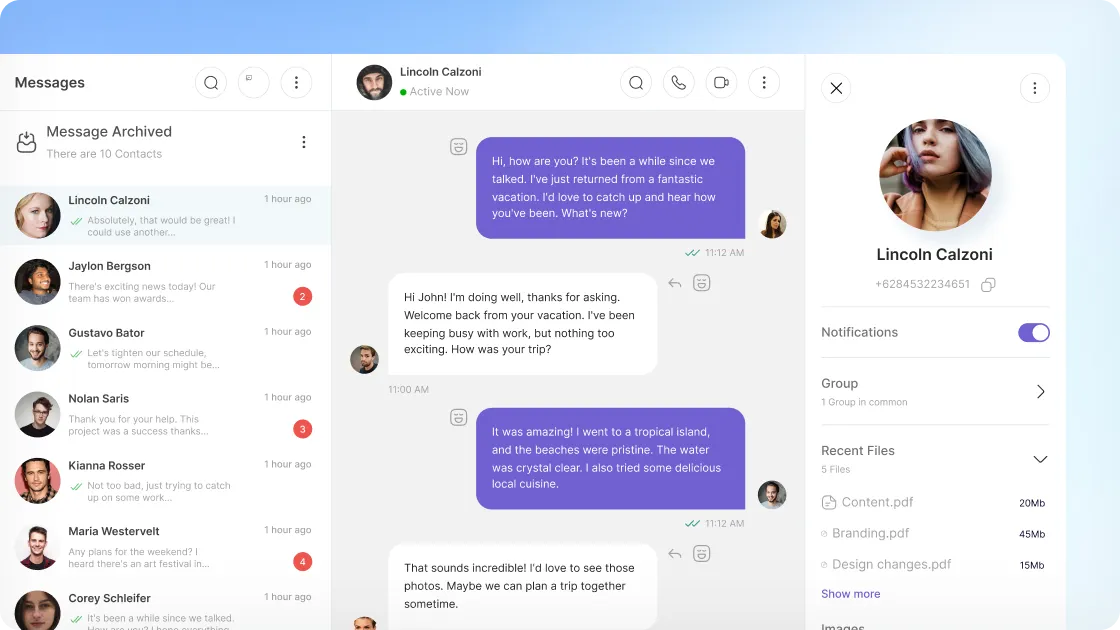The width and height of the screenshot is (1120, 630).
Task: Expand the Group section chevron
Action: click(x=1040, y=392)
